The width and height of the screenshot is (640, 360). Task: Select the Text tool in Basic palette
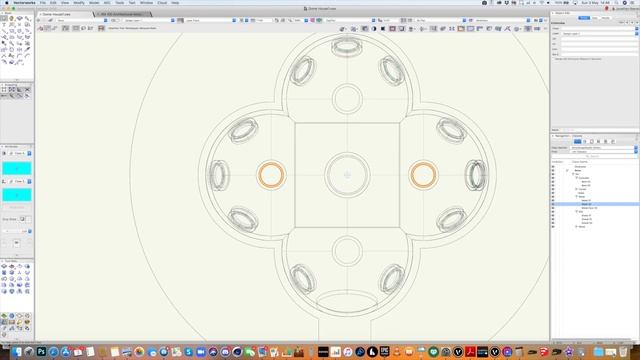4,25
